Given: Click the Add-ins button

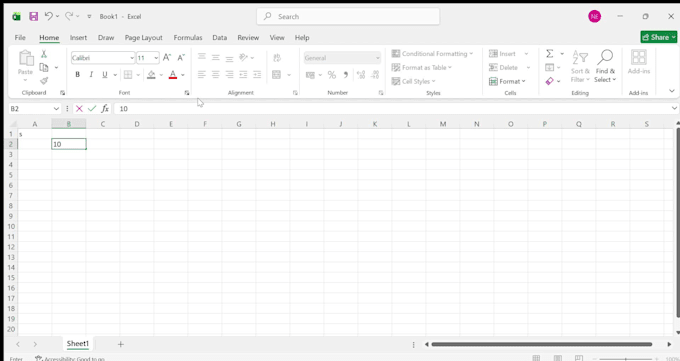Looking at the screenshot, I should coord(638,62).
